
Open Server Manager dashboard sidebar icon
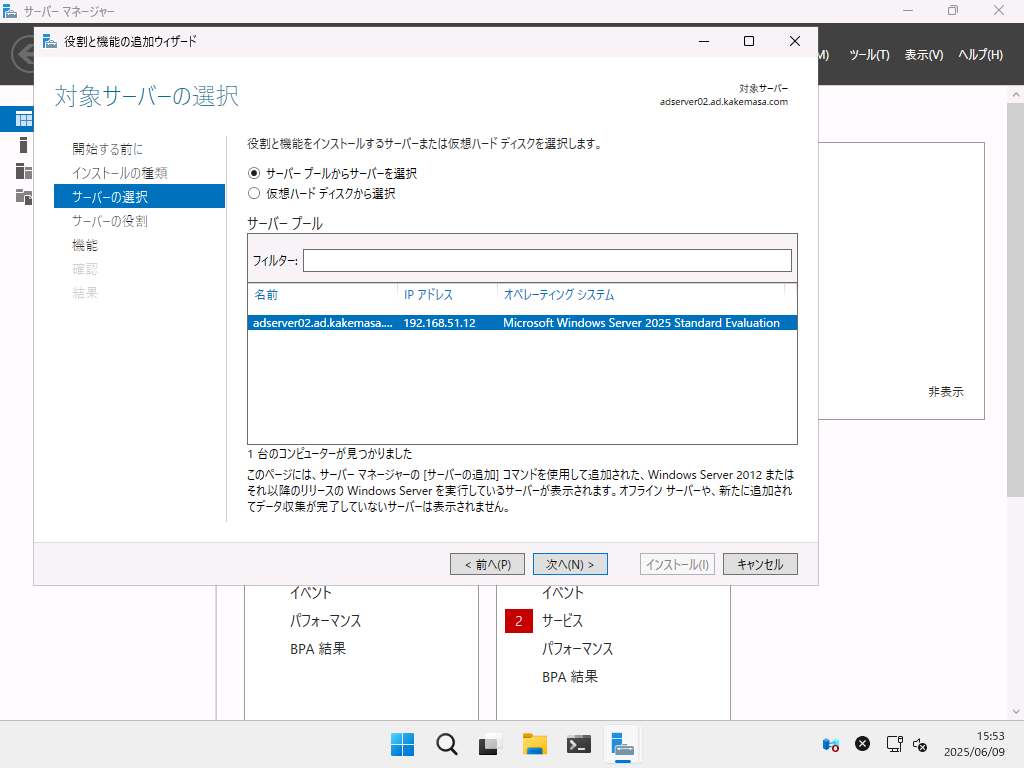pyautogui.click(x=24, y=119)
